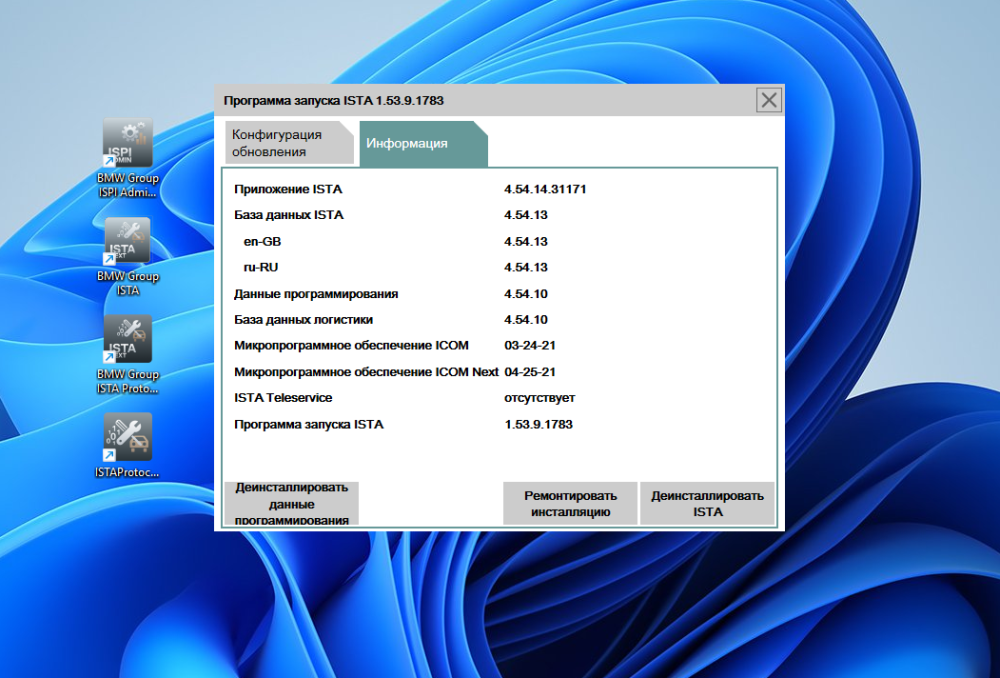Click Деинсталлировать данные программирования button
This screenshot has width=1000, height=678.
(291, 503)
